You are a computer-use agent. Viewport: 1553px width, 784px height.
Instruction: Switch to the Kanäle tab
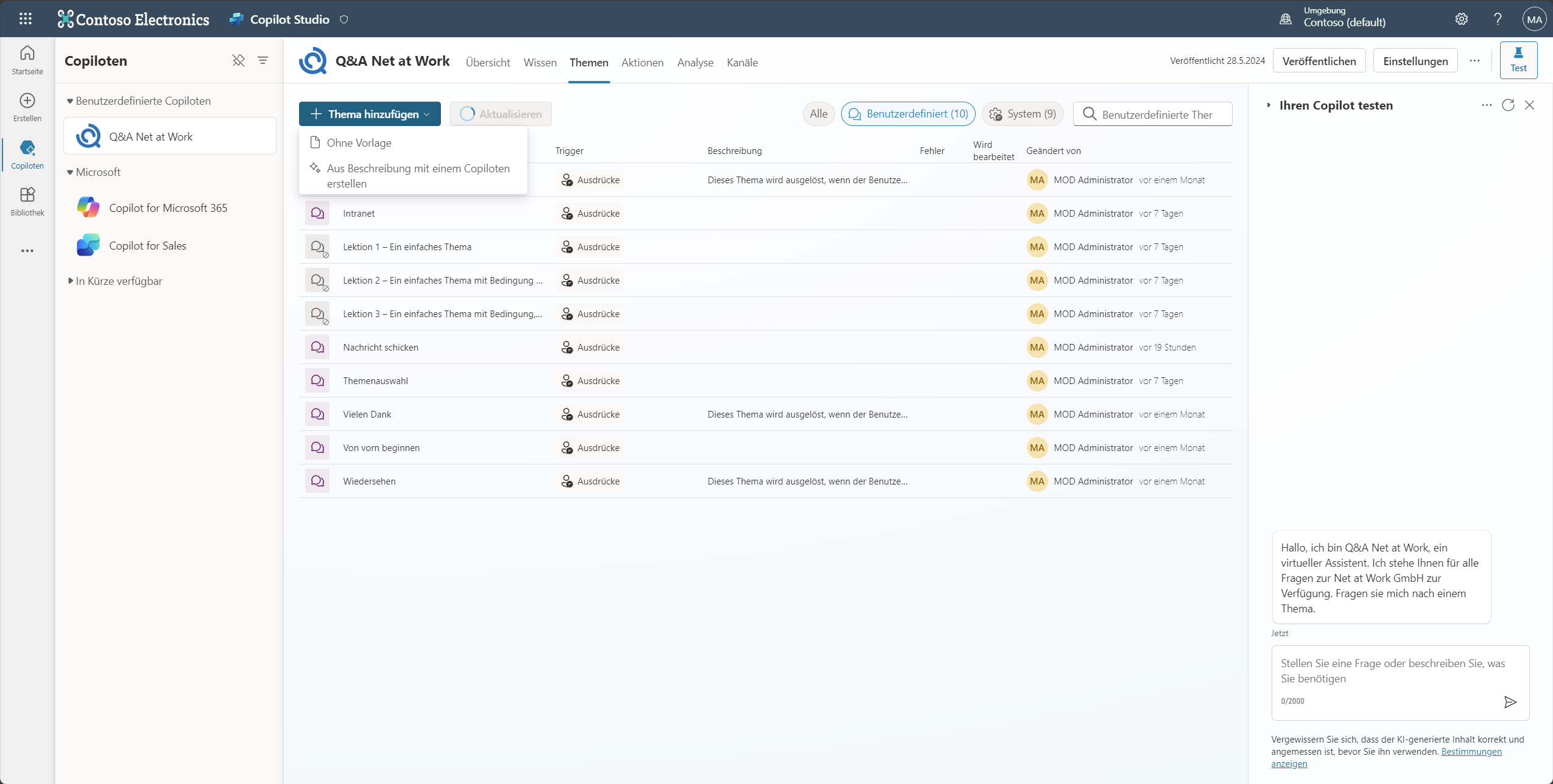click(x=742, y=62)
